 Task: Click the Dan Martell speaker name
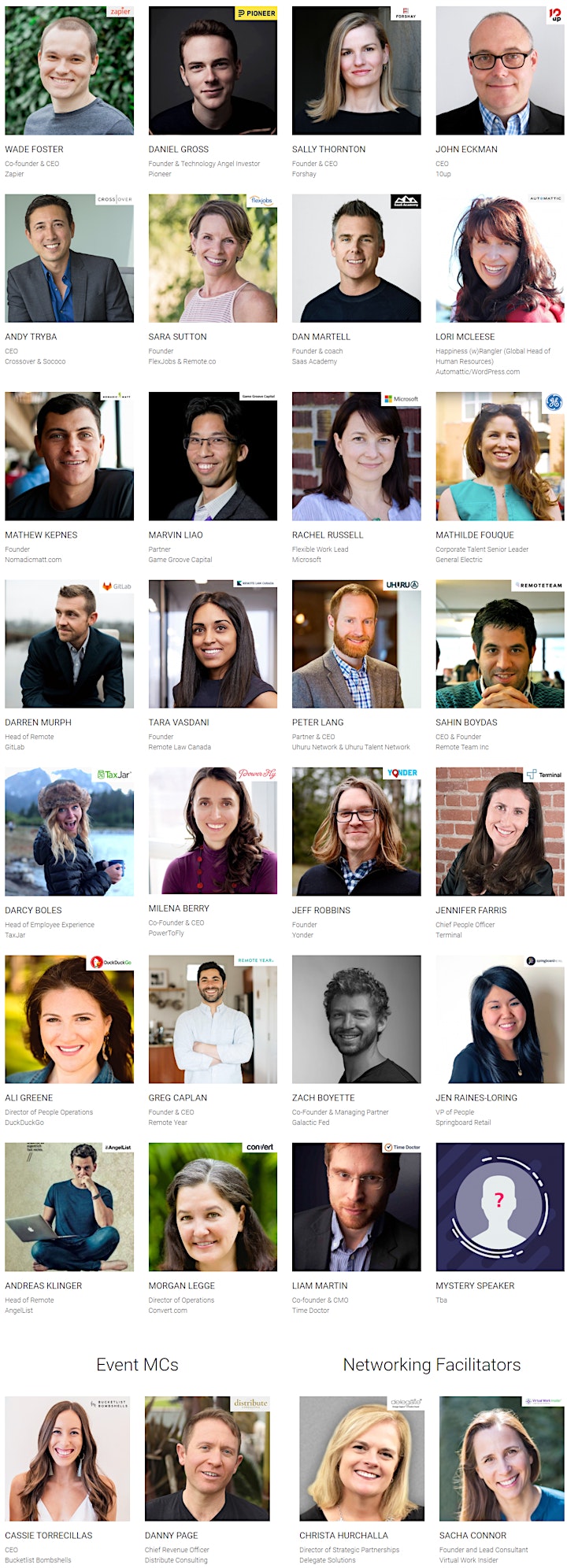(321, 337)
